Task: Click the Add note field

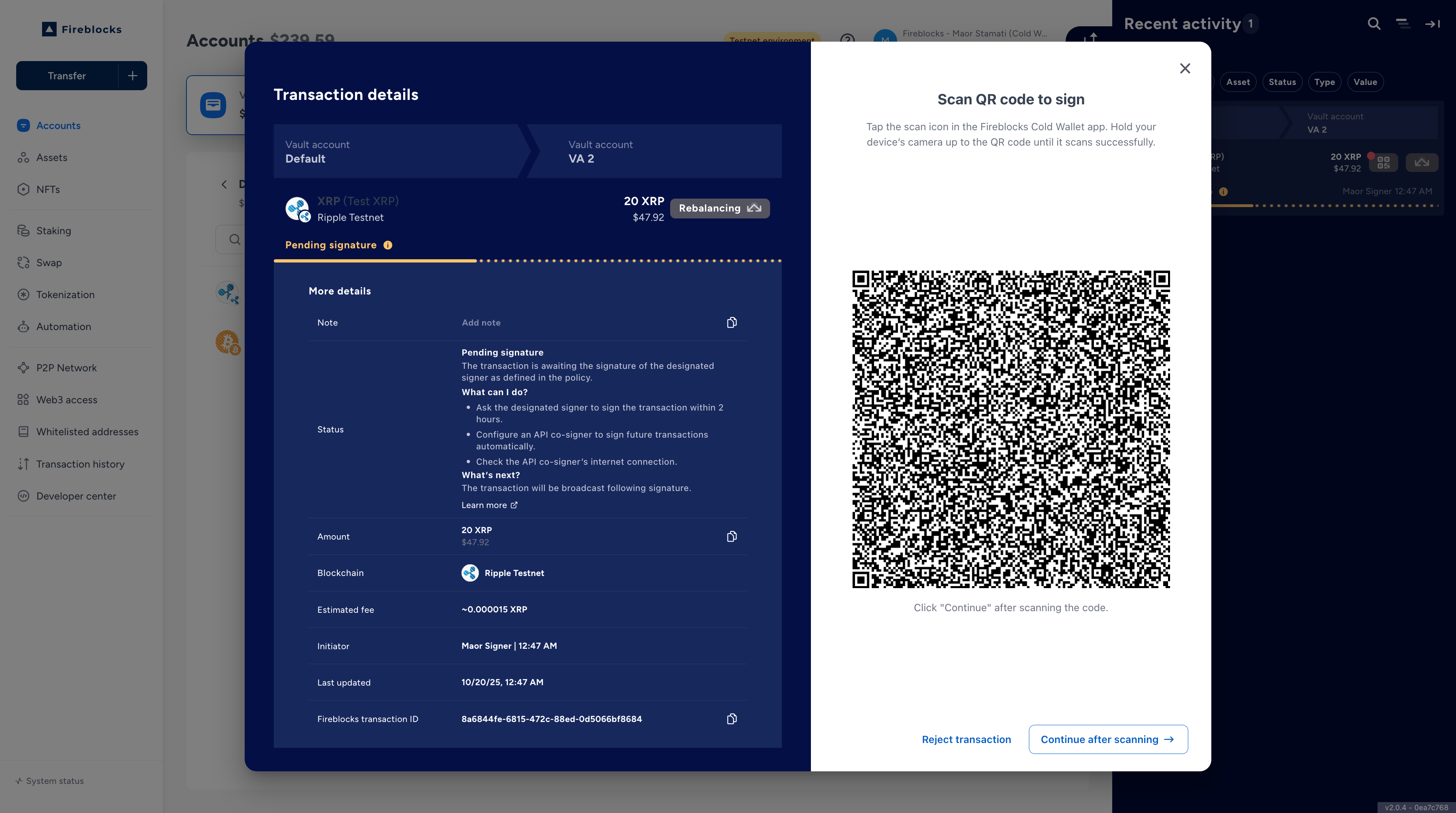Action: point(481,322)
